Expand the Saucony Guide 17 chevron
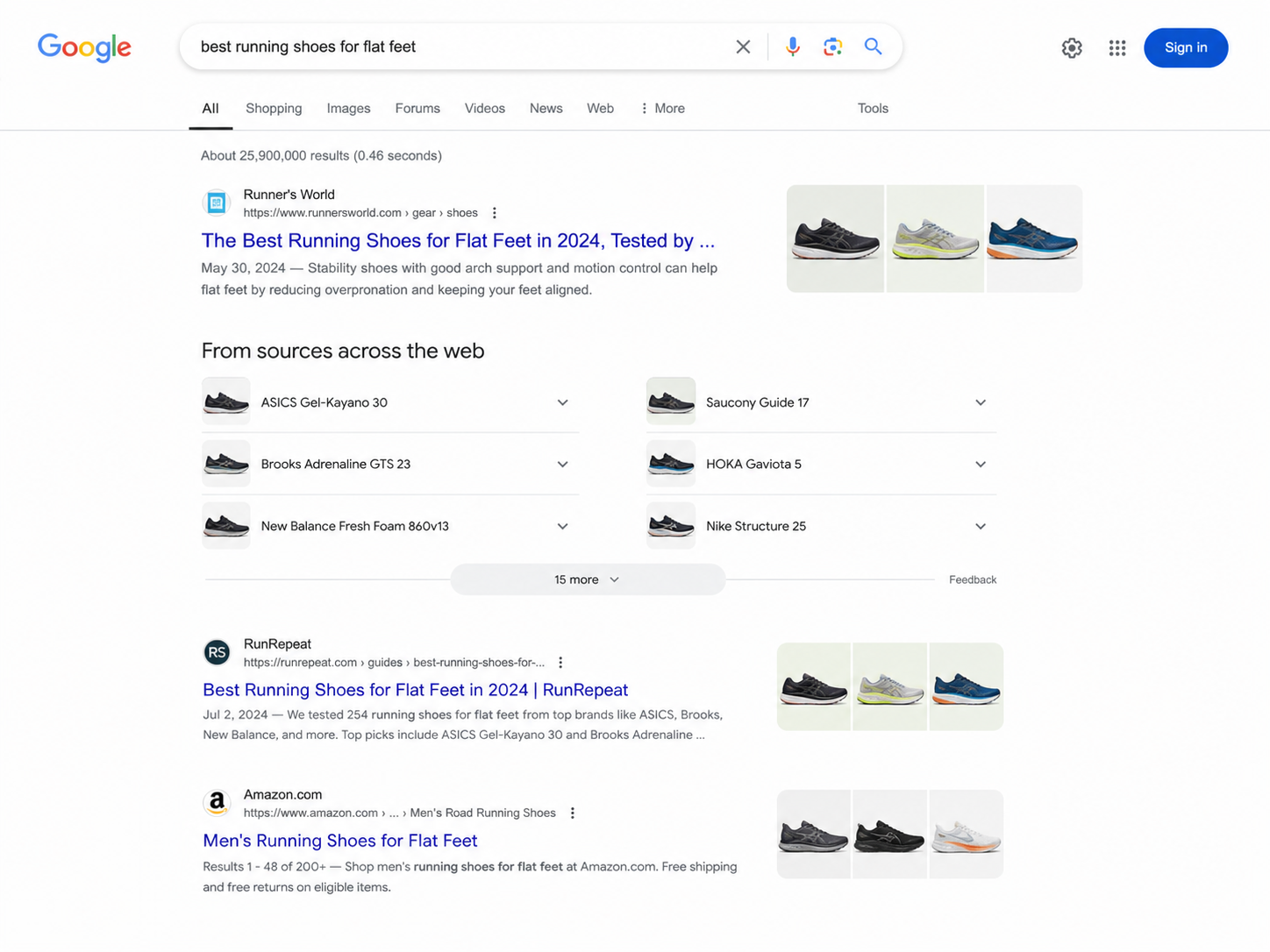This screenshot has width=1270, height=952. pyautogui.click(x=981, y=402)
